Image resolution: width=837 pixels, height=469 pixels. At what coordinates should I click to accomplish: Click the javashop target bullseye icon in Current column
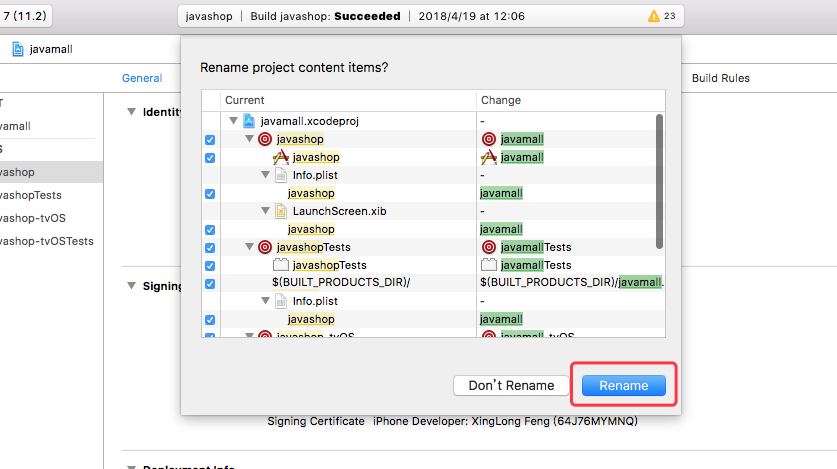click(x=265, y=139)
